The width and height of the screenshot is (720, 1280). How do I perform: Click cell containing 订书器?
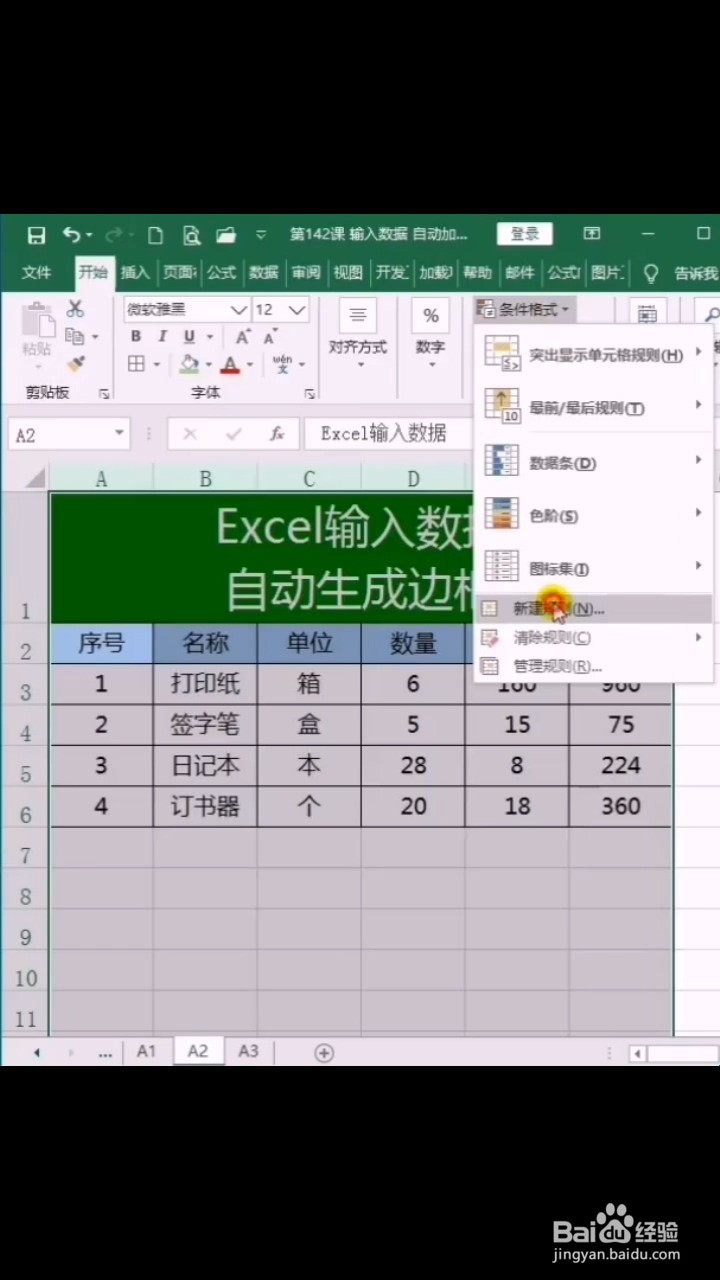pyautogui.click(x=205, y=806)
